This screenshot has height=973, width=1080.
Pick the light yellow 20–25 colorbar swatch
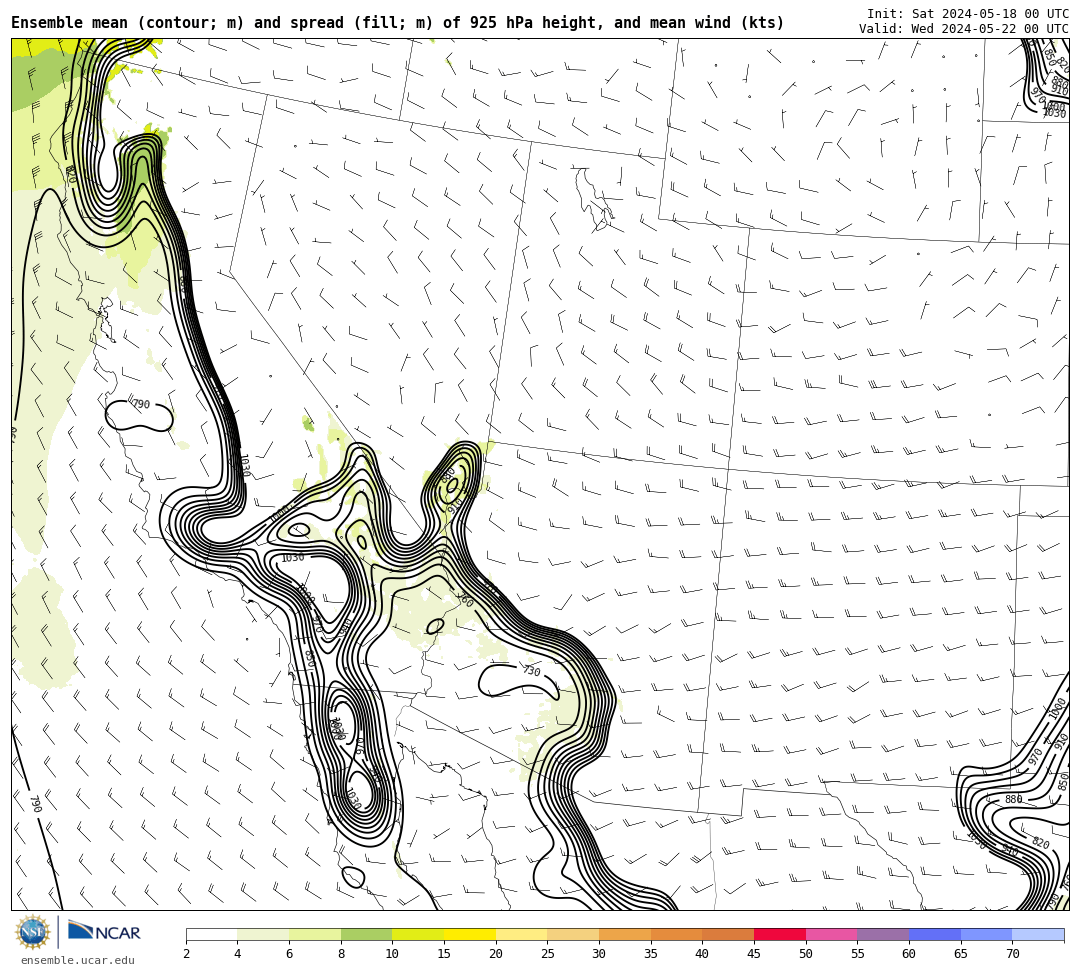521,934
